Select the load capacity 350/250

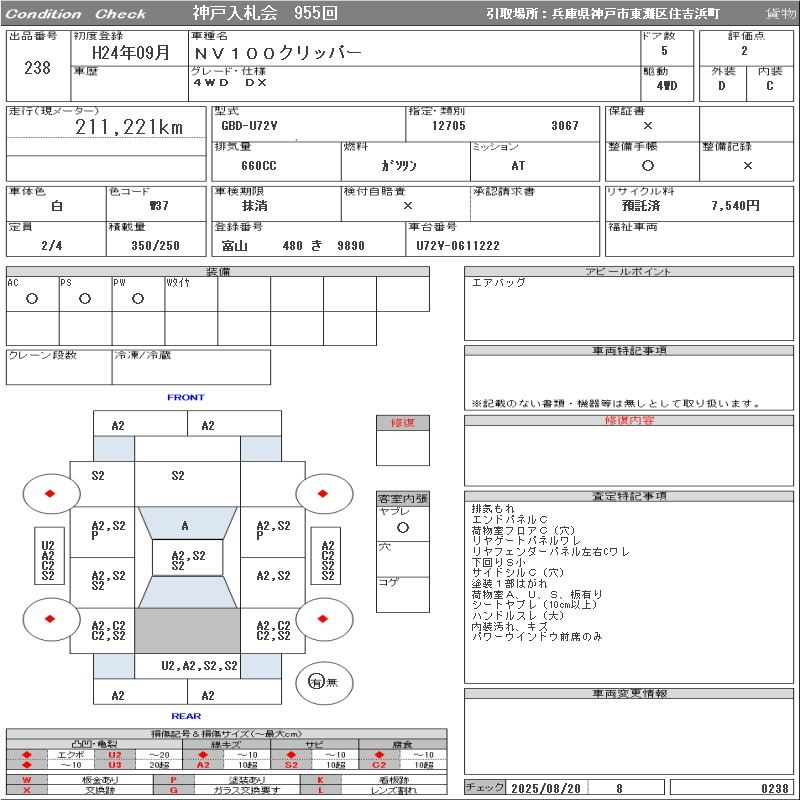click(156, 245)
